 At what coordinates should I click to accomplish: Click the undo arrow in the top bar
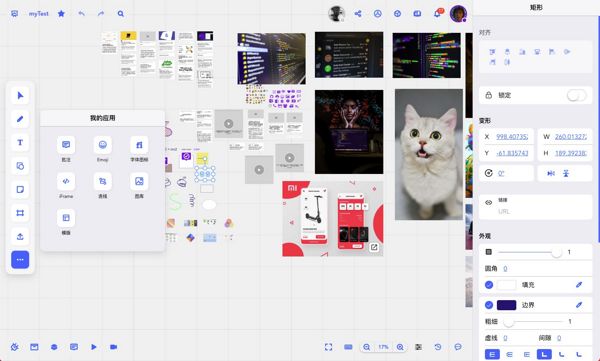pos(82,14)
